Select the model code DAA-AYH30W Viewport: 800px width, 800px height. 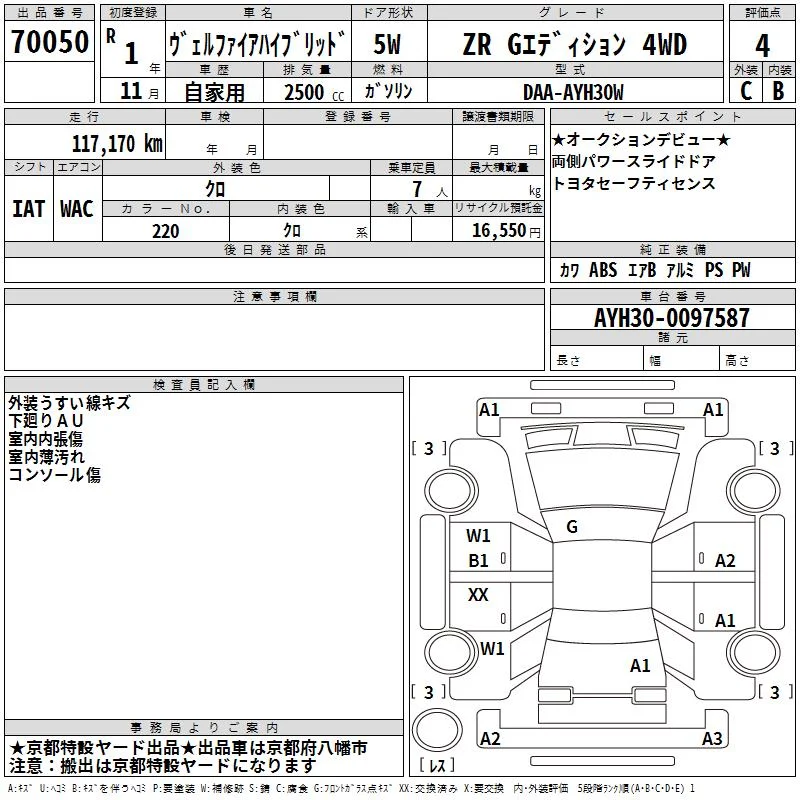tap(573, 92)
